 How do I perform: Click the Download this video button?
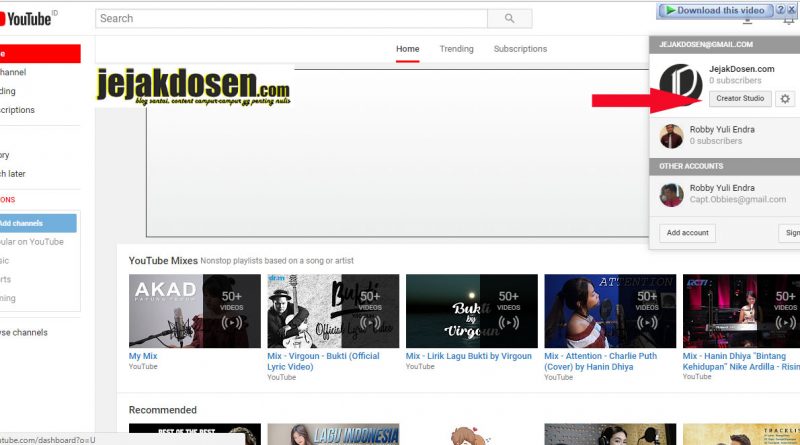[x=716, y=10]
